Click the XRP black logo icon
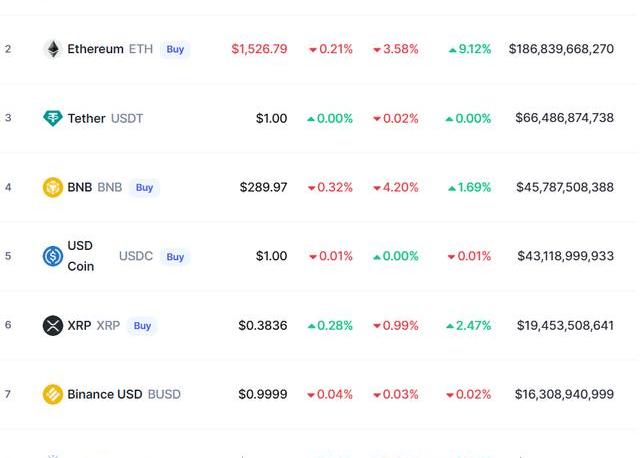This screenshot has width=640, height=458. click(53, 325)
